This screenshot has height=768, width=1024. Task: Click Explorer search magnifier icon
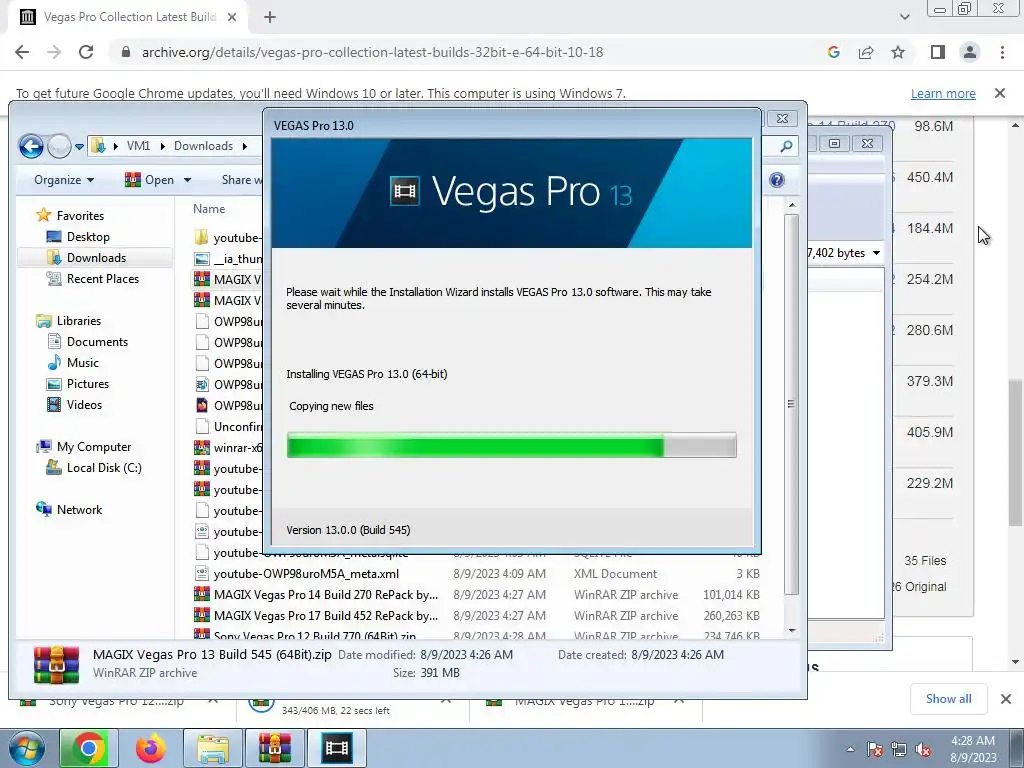[786, 146]
